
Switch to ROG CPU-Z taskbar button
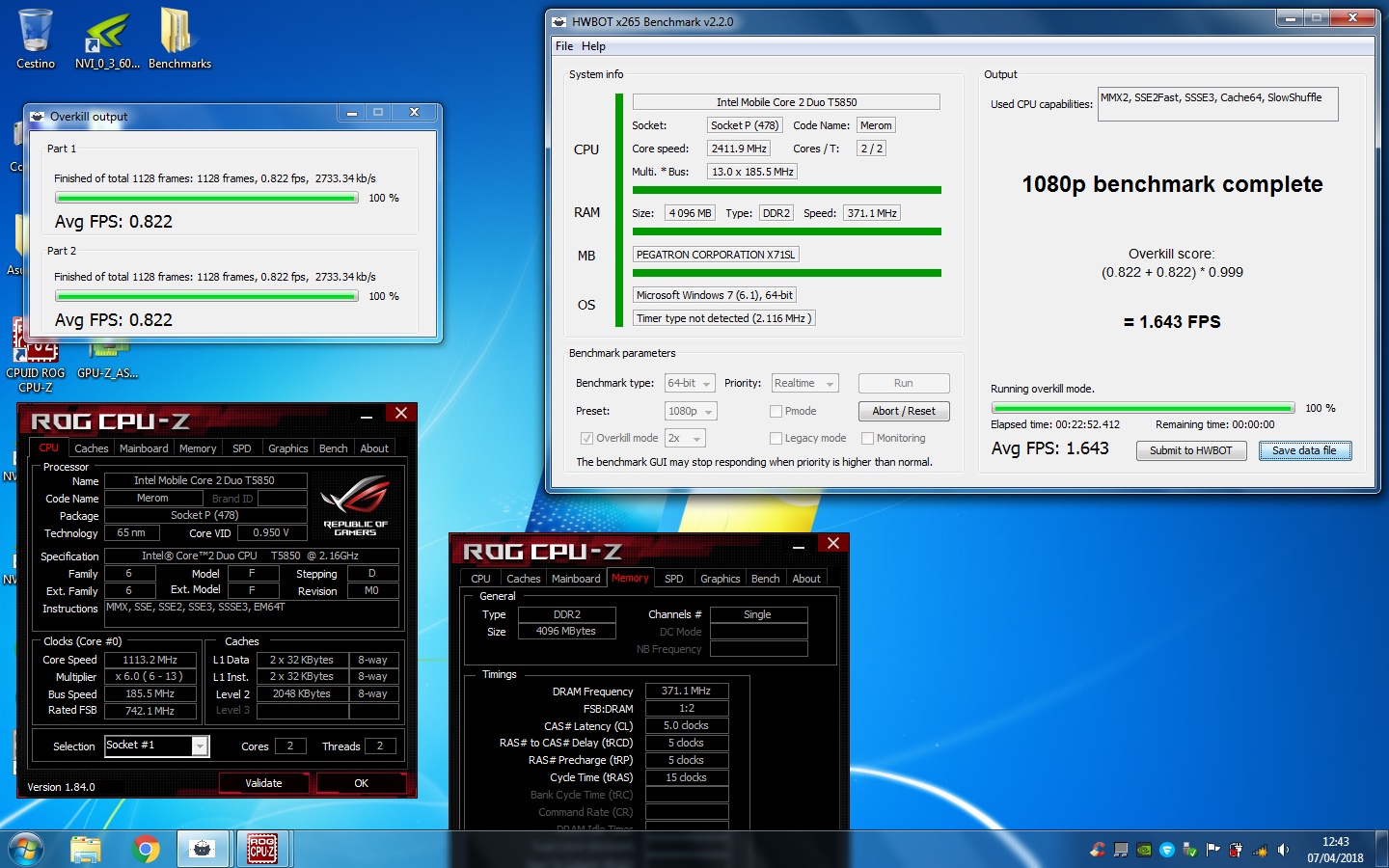(262, 850)
